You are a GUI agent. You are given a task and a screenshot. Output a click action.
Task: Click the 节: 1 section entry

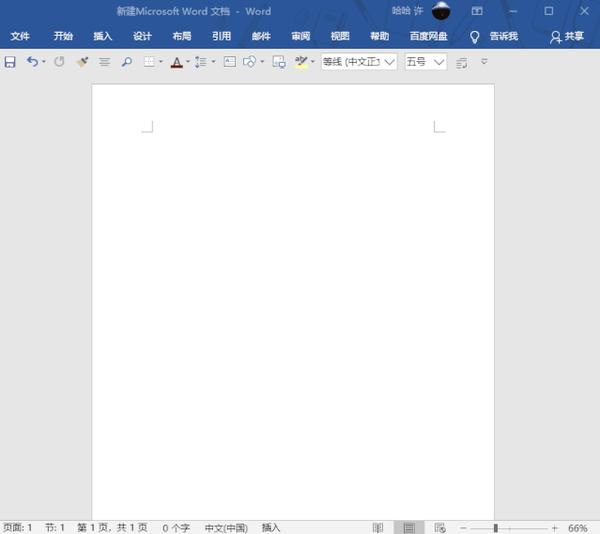[x=55, y=528]
